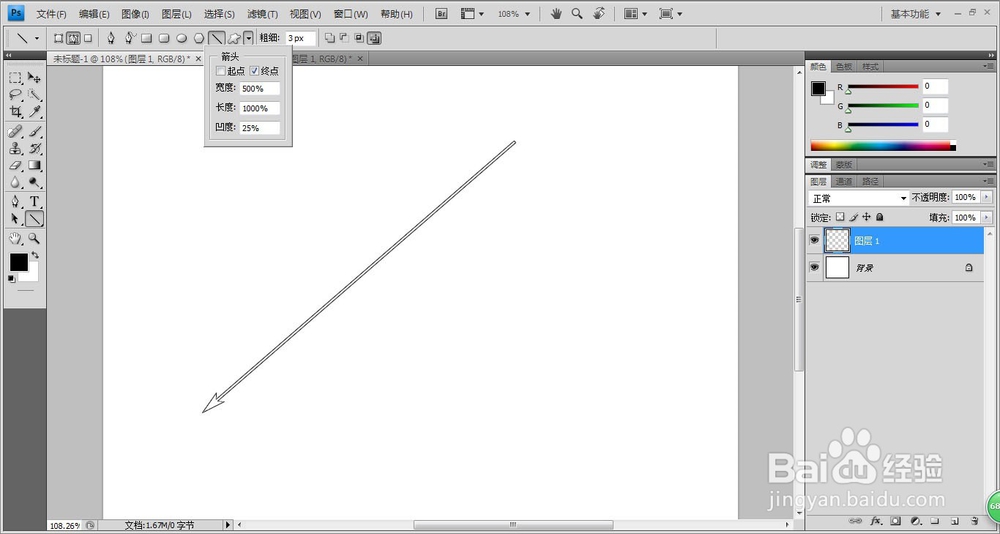Select the Crop tool
This screenshot has width=1000, height=534.
point(16,112)
